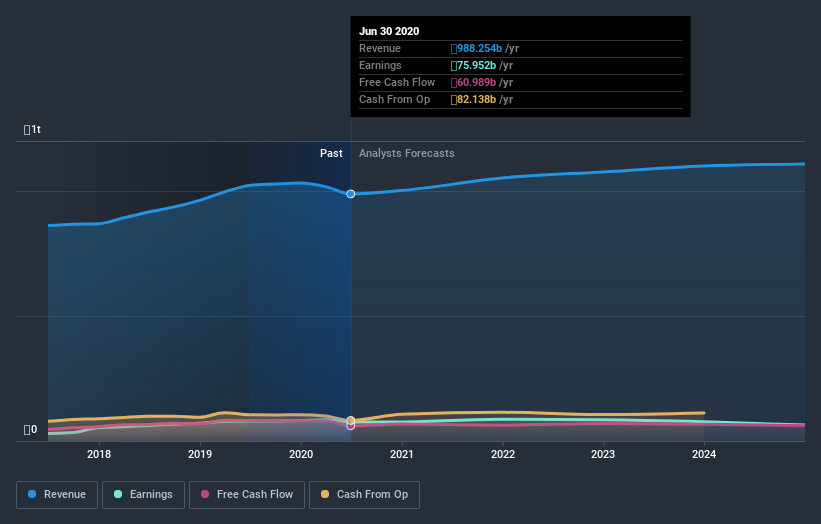Click the 'Jun 30 2020' tooltip date
The width and height of the screenshot is (821, 524).
389,31
